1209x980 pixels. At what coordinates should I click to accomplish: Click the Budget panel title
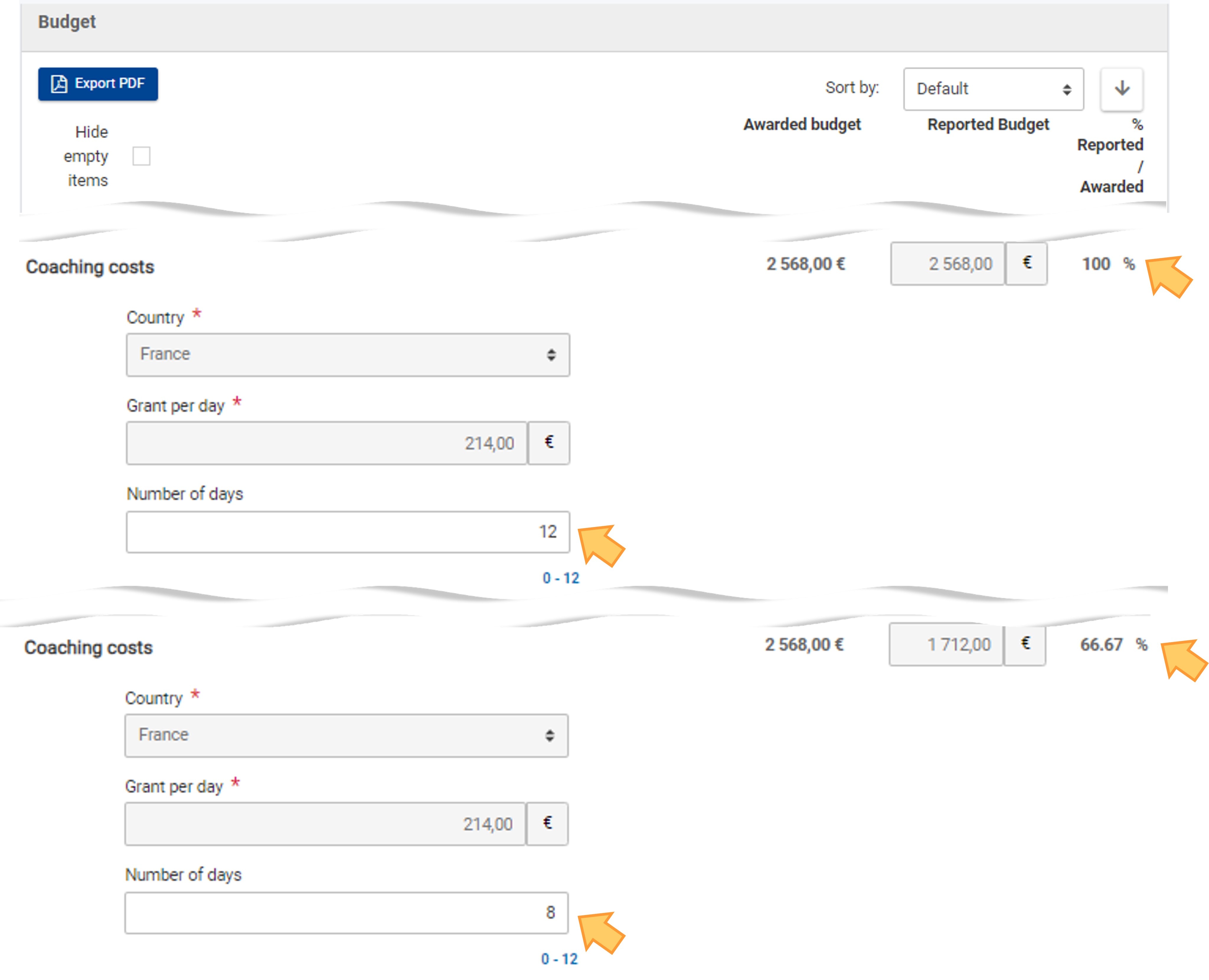(x=67, y=22)
